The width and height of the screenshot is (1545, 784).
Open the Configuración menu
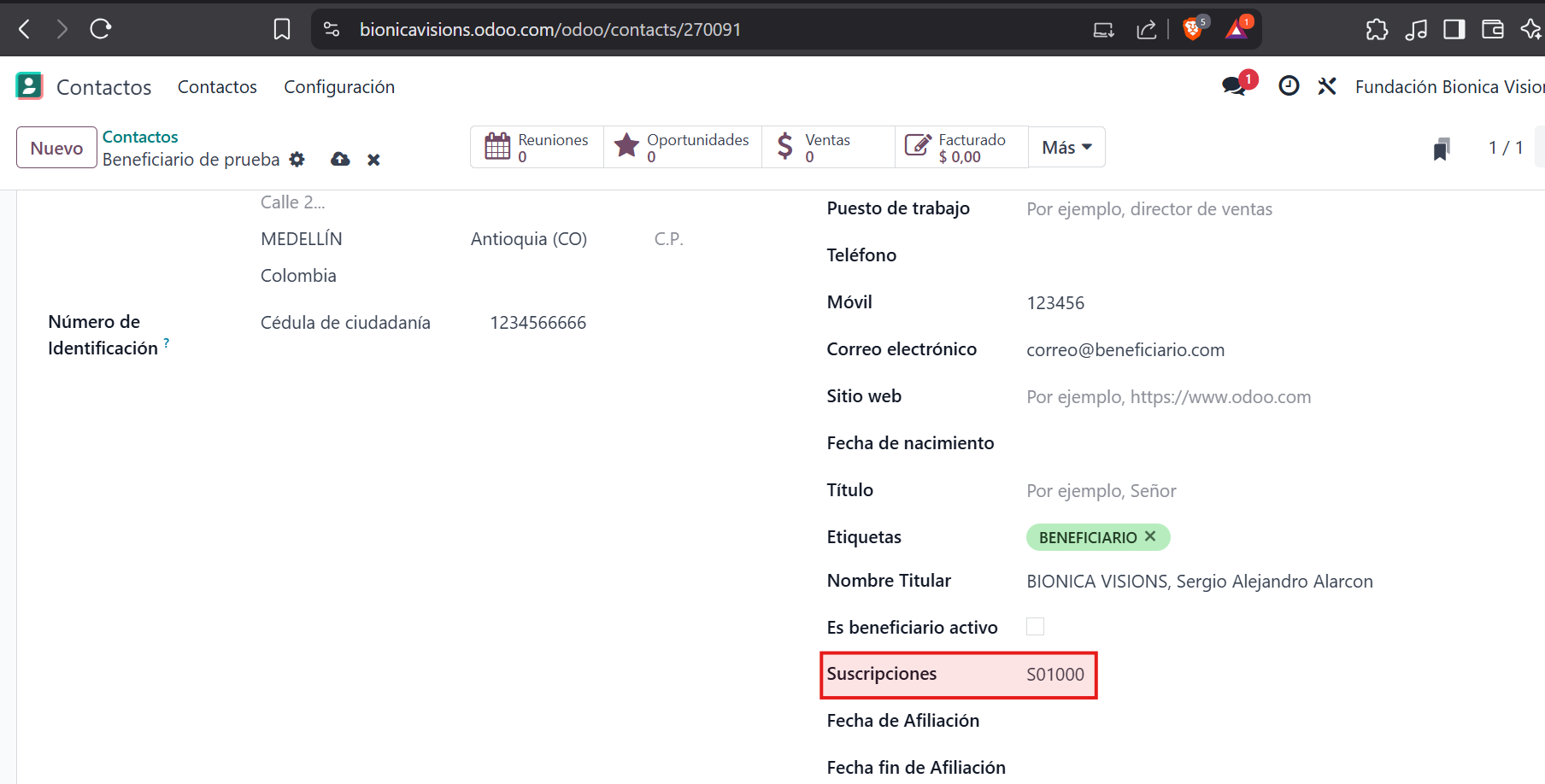coord(339,87)
